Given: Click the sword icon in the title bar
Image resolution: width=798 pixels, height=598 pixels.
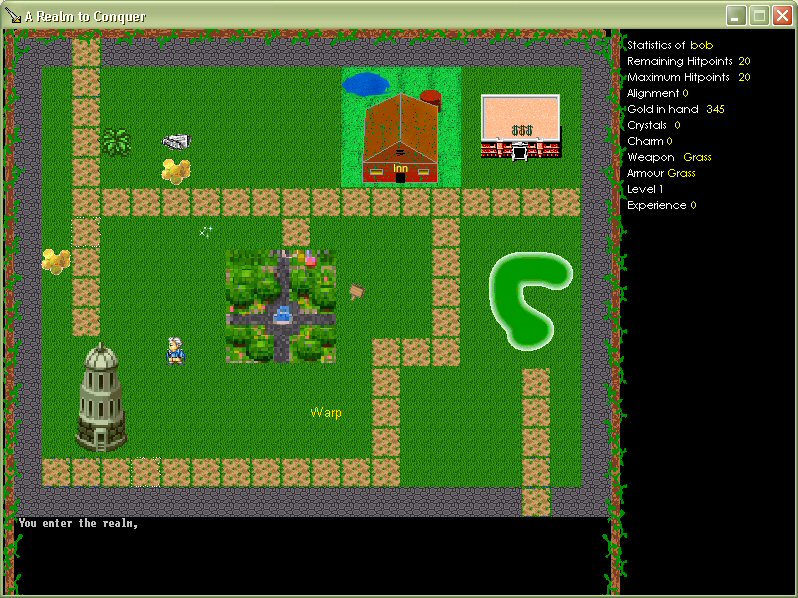Looking at the screenshot, I should point(13,16).
